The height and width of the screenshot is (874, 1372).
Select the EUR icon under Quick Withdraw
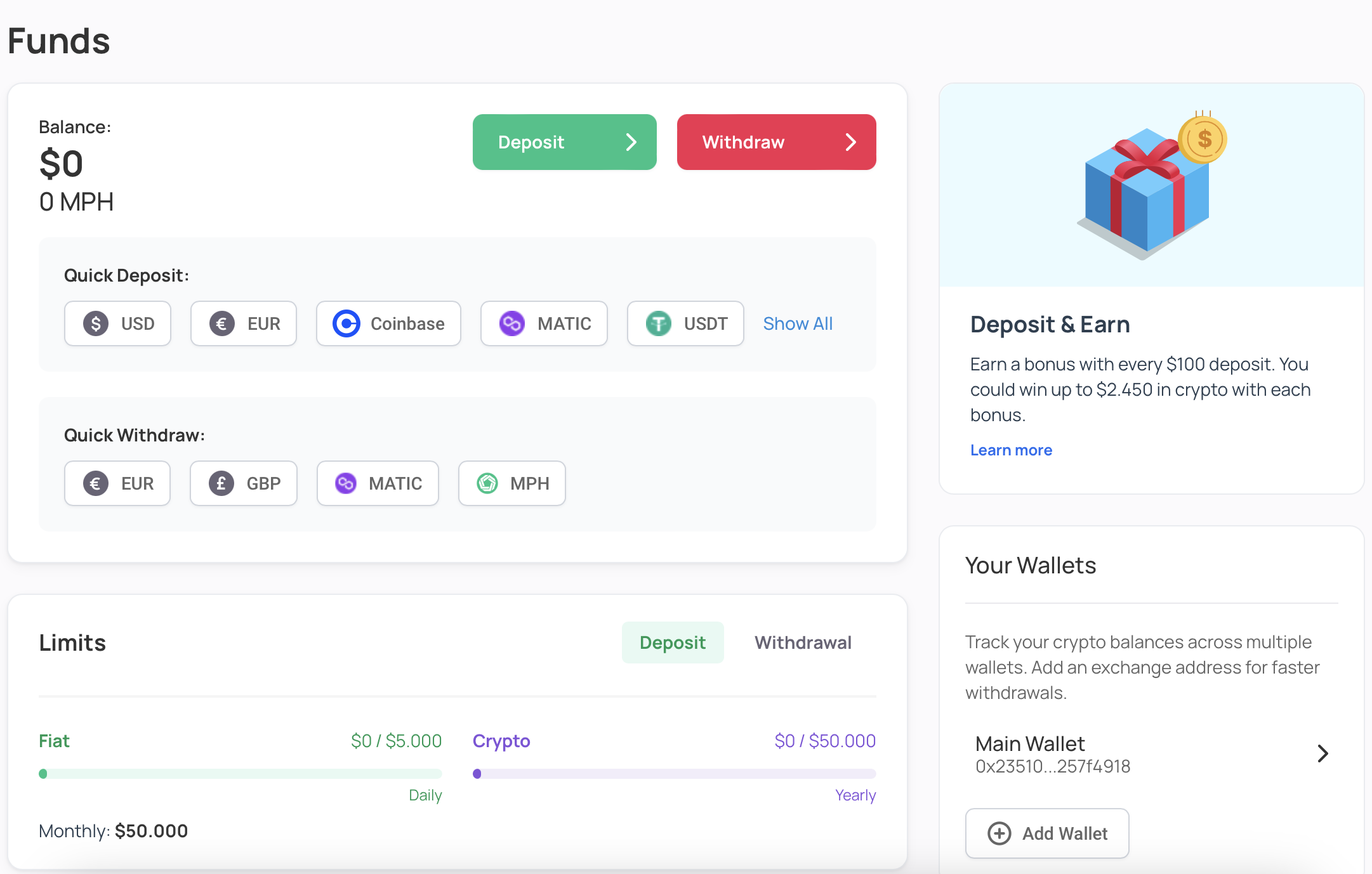click(x=96, y=483)
